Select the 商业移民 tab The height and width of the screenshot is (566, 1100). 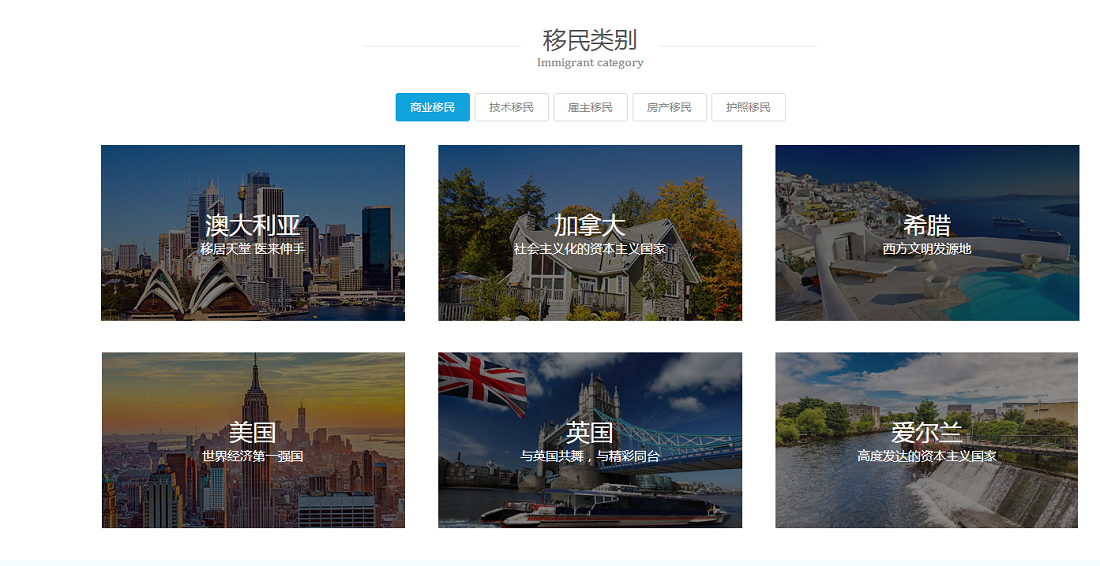coord(432,107)
